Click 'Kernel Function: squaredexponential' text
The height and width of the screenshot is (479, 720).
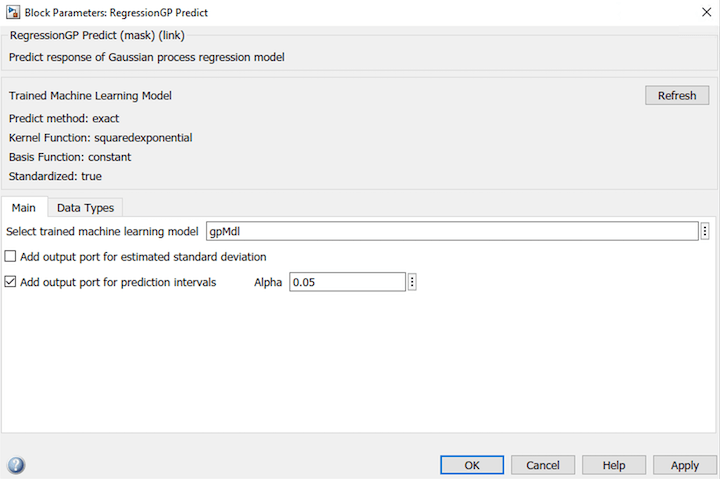(101, 138)
